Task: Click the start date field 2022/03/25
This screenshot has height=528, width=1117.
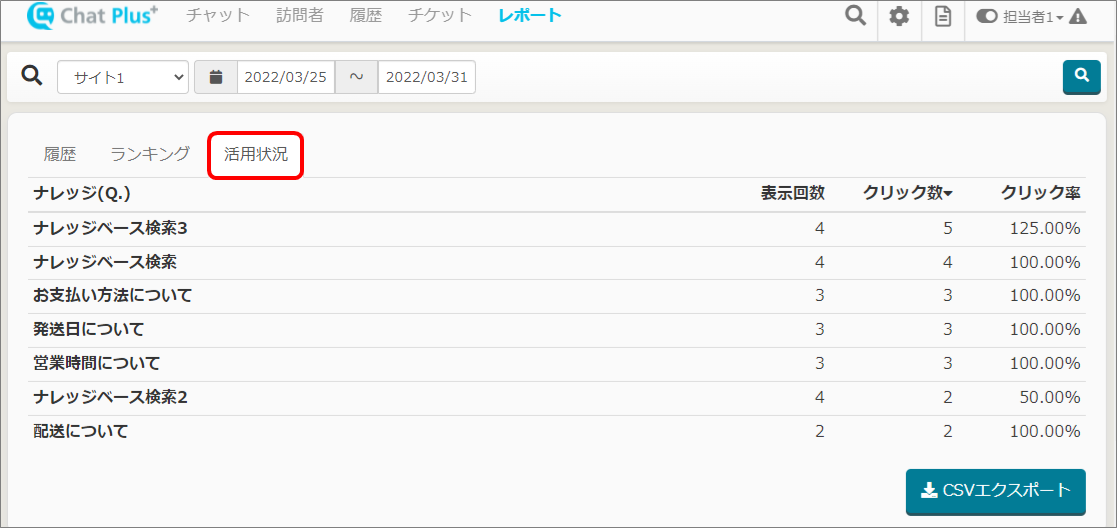Action: click(x=286, y=77)
